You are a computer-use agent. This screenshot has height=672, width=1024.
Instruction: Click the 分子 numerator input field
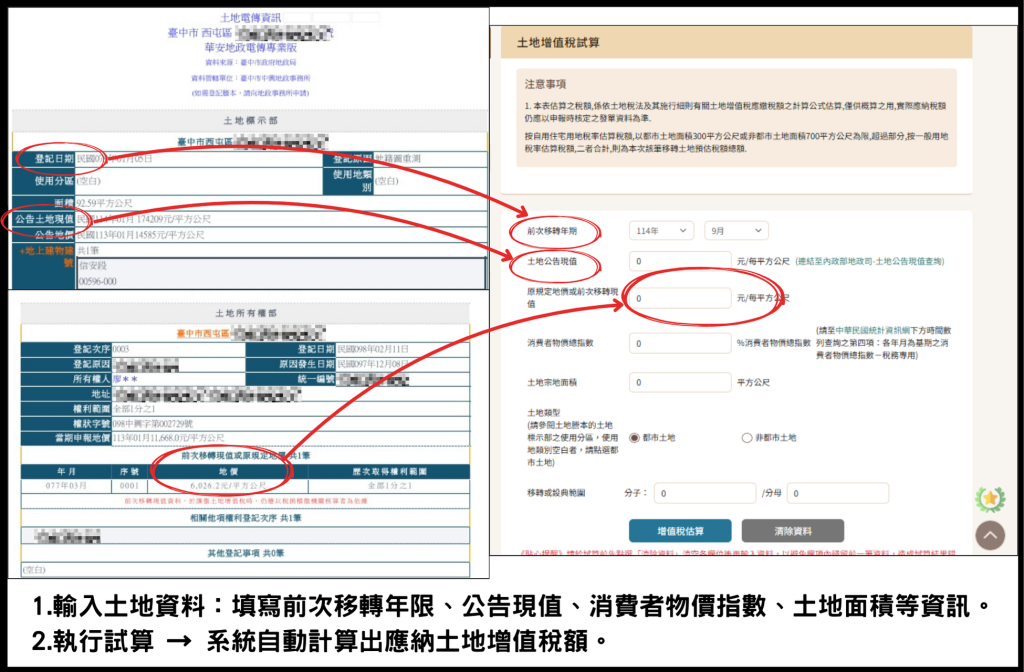(704, 494)
